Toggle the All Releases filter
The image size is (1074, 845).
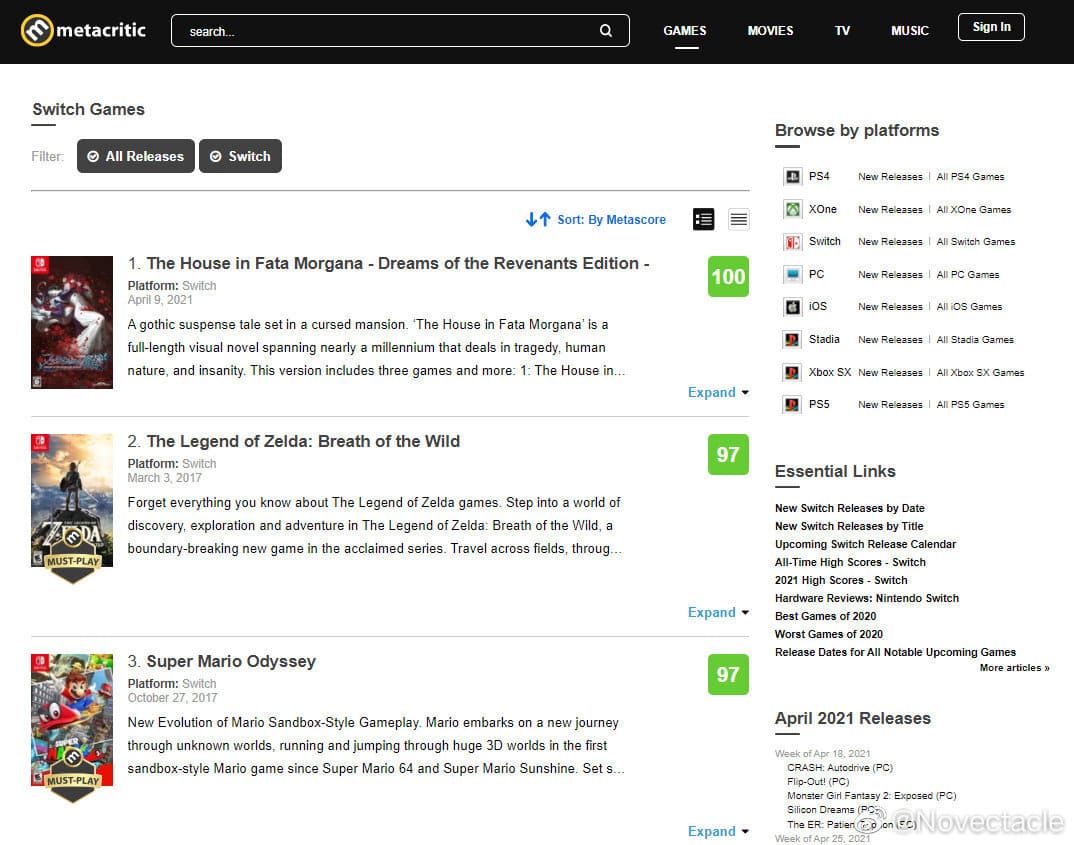point(136,156)
